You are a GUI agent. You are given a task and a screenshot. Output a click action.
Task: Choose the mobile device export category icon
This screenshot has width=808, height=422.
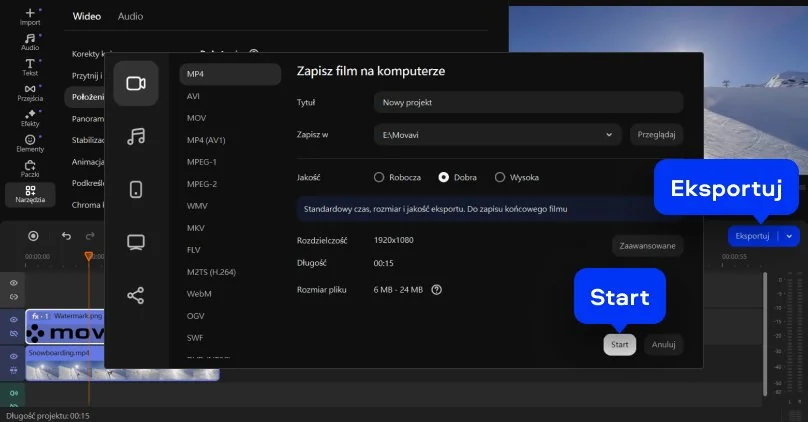(x=136, y=189)
